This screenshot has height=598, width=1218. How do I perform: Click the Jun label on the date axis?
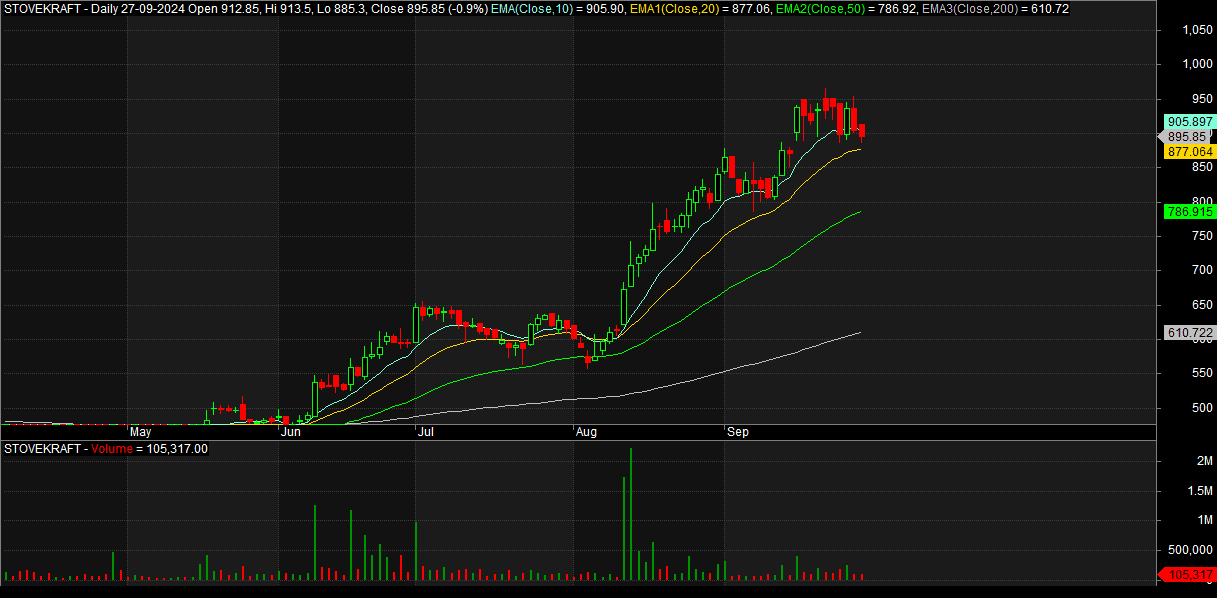coord(291,432)
